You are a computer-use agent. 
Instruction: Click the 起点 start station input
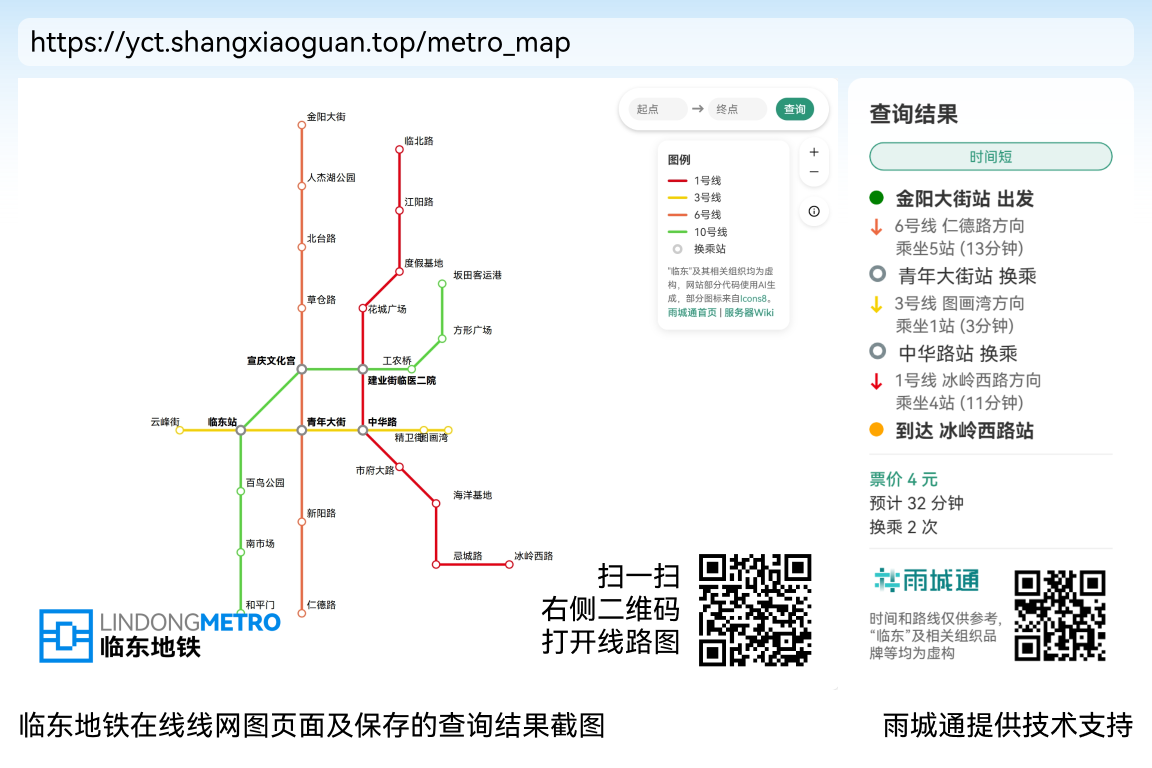pyautogui.click(x=657, y=110)
